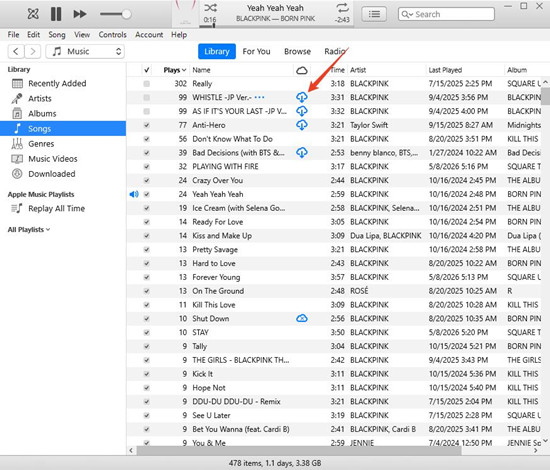Toggle repeat in the now playing display
Viewport: 550px width, 470px height.
coord(342,8)
